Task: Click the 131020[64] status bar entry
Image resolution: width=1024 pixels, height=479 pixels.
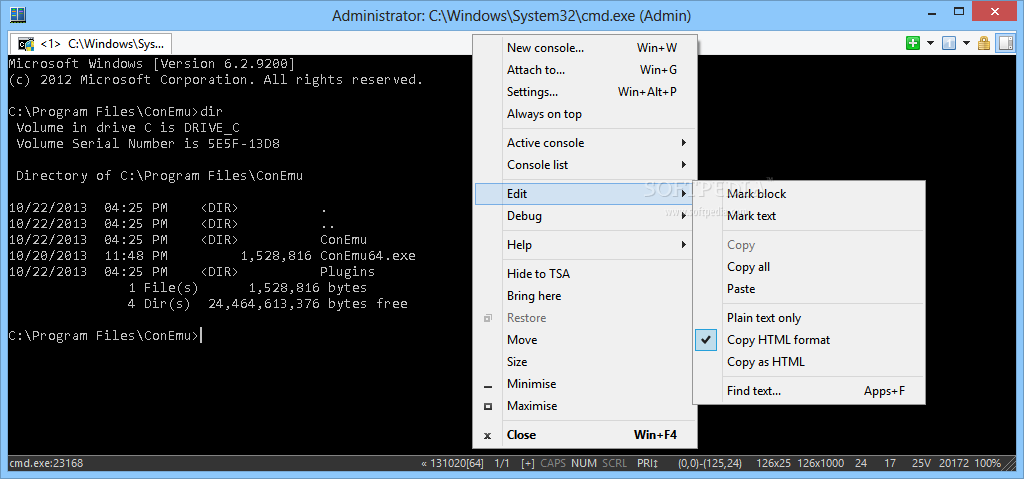Action: (x=453, y=463)
